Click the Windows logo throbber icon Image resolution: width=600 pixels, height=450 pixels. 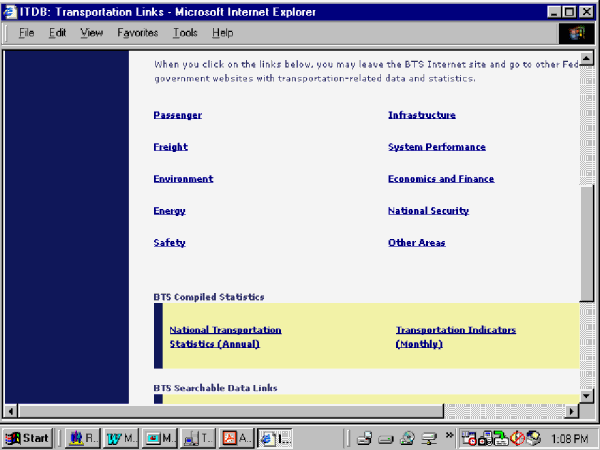(x=576, y=33)
